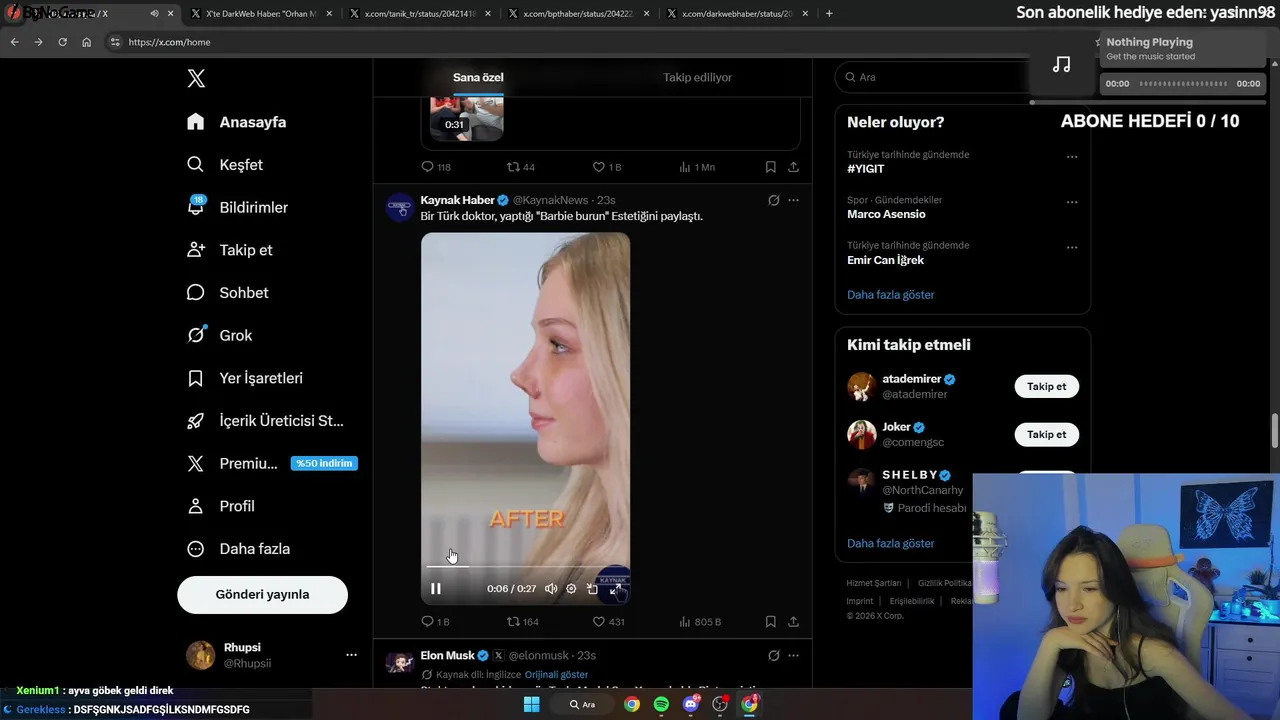Open account menu dots next to Rhupsi
This screenshot has width=1280, height=720.
[x=351, y=655]
